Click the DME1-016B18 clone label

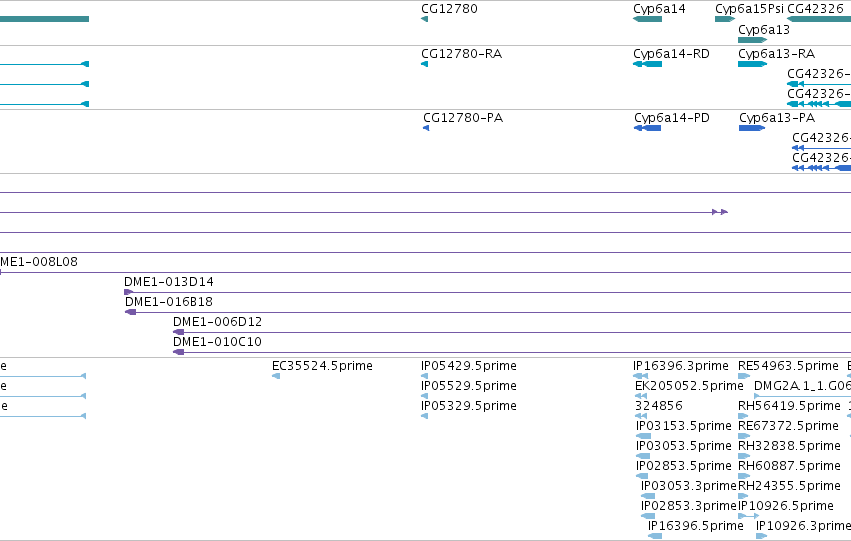point(168,302)
